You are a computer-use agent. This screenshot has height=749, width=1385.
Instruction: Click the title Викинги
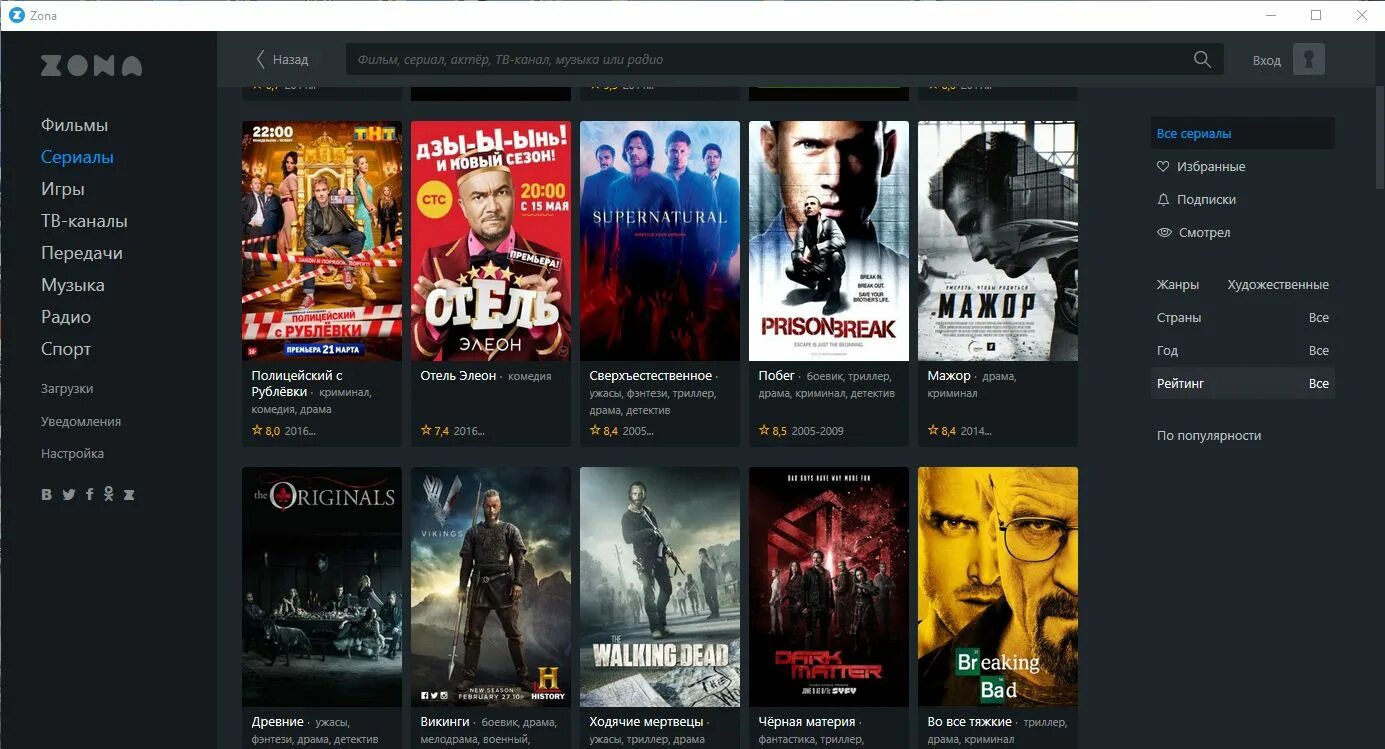(445, 722)
